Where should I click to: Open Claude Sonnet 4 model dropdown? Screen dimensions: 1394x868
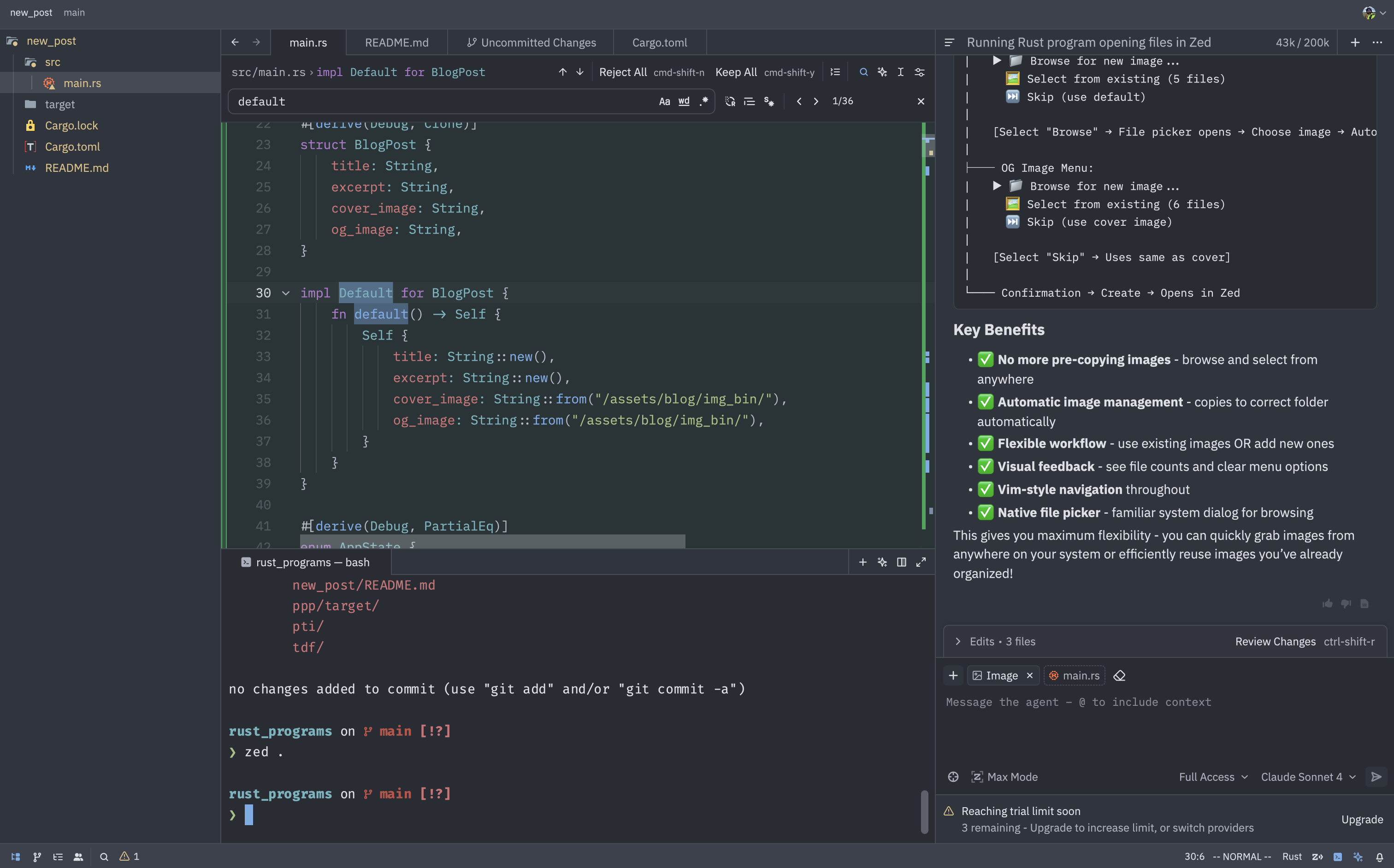(x=1308, y=777)
